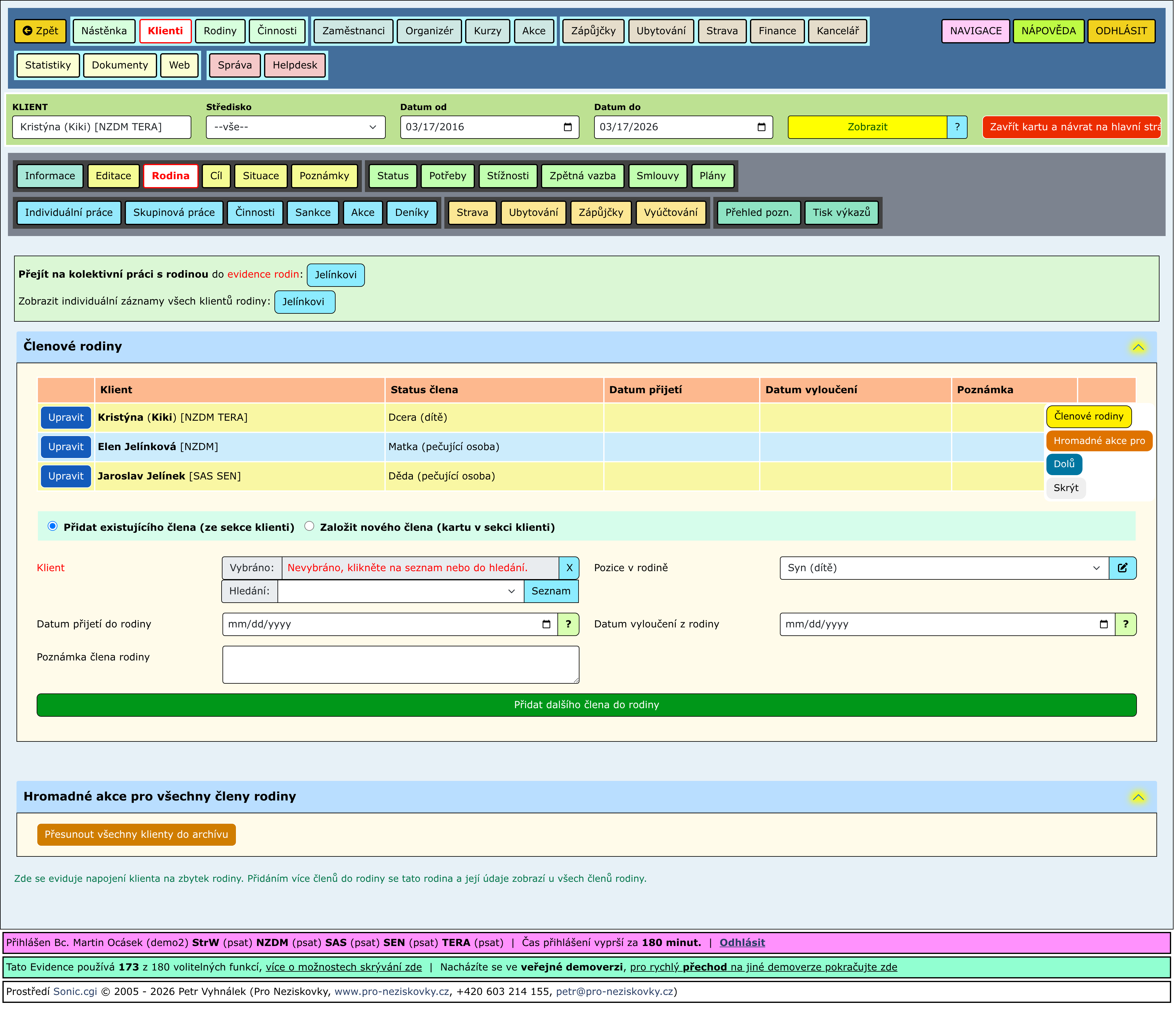1176x1020 pixels.
Task: Open Zaměstnanci in the top menu
Action: click(x=354, y=31)
